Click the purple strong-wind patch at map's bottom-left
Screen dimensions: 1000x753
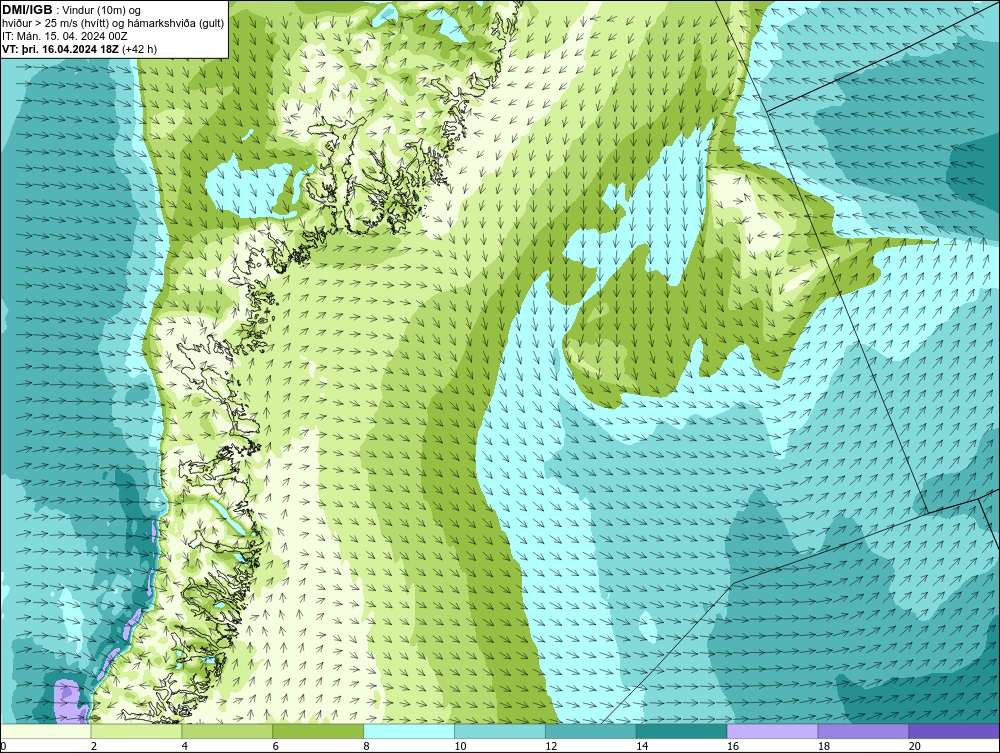(69, 701)
